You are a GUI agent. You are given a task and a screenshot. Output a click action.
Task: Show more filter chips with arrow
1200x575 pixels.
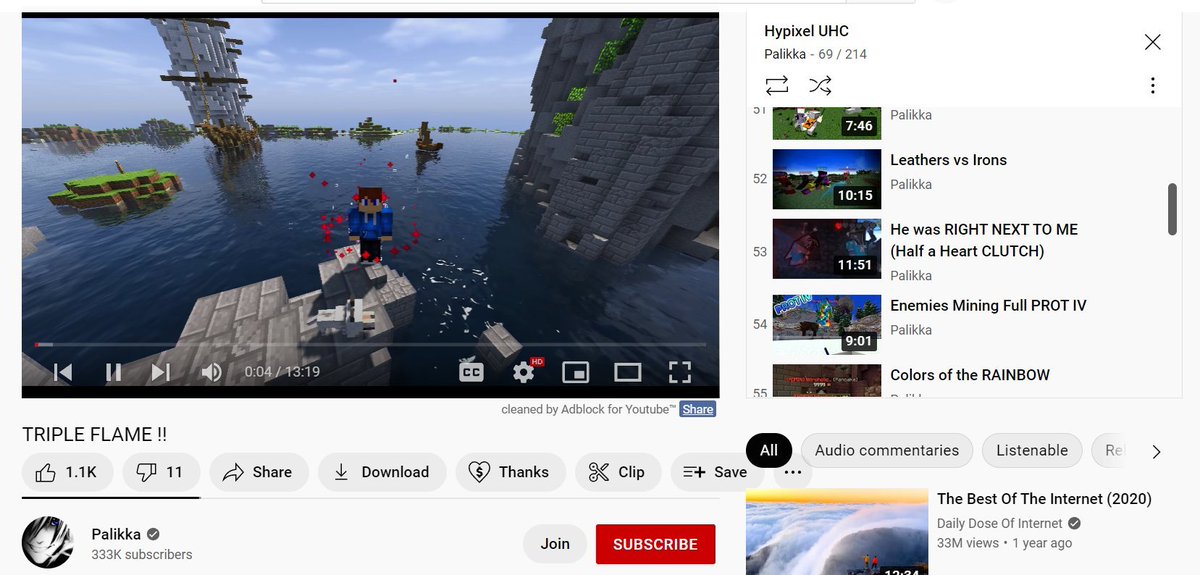pos(1156,451)
